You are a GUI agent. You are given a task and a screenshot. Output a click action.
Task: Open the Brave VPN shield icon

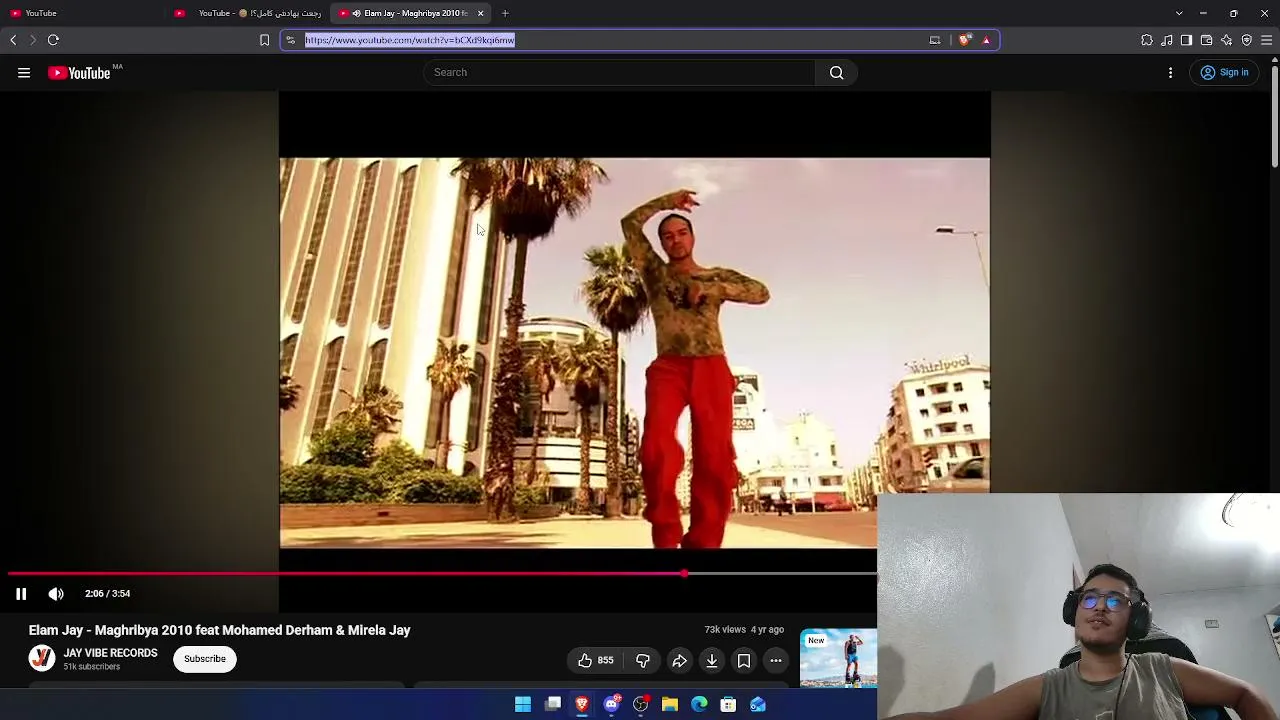point(1246,40)
